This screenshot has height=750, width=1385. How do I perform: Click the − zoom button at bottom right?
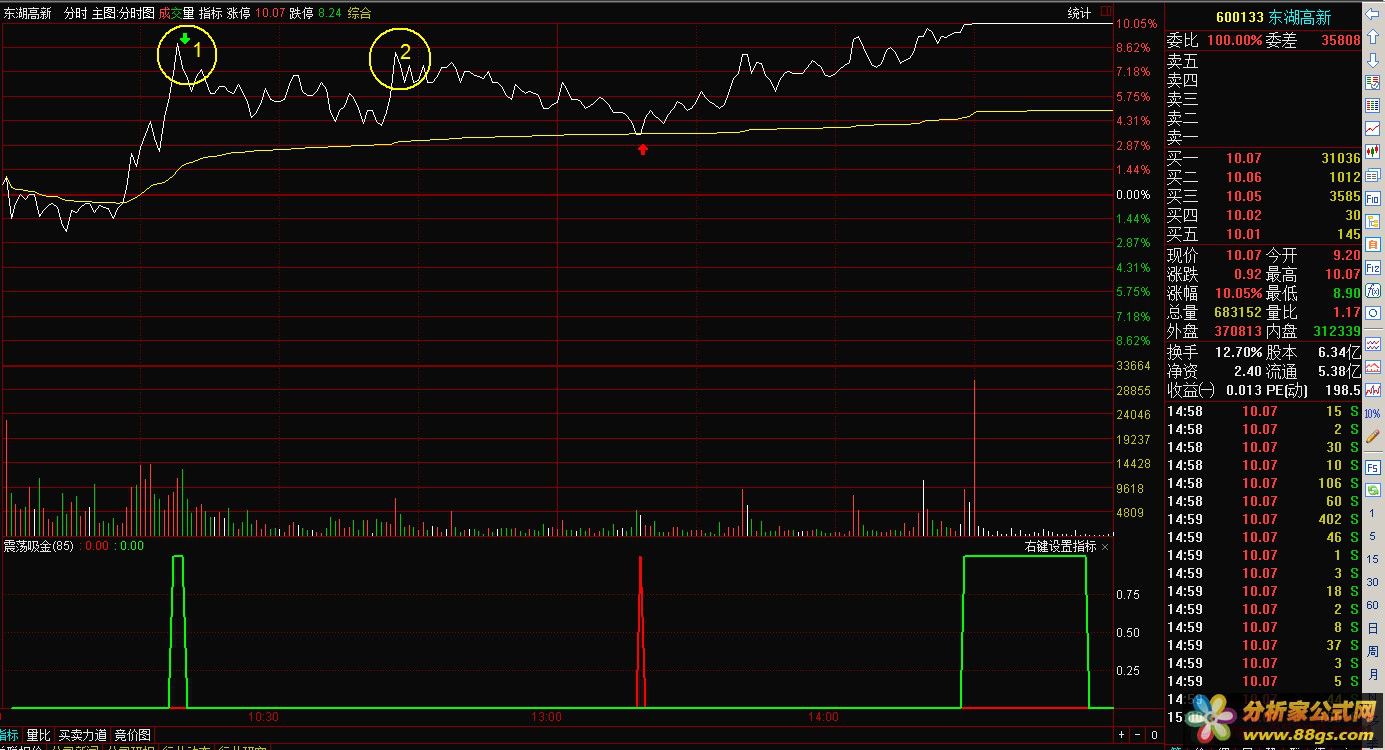1138,735
